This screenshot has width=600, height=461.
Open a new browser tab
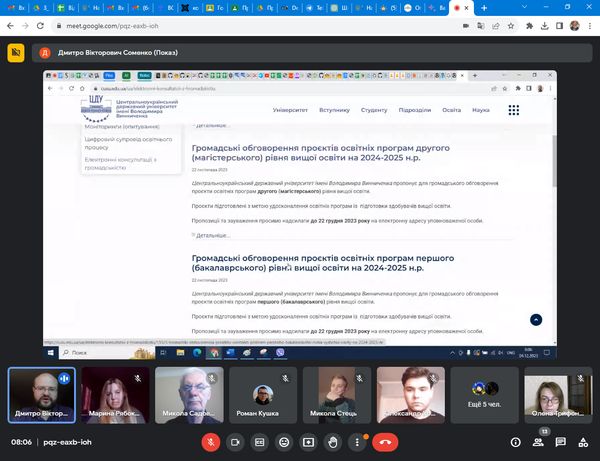[484, 8]
